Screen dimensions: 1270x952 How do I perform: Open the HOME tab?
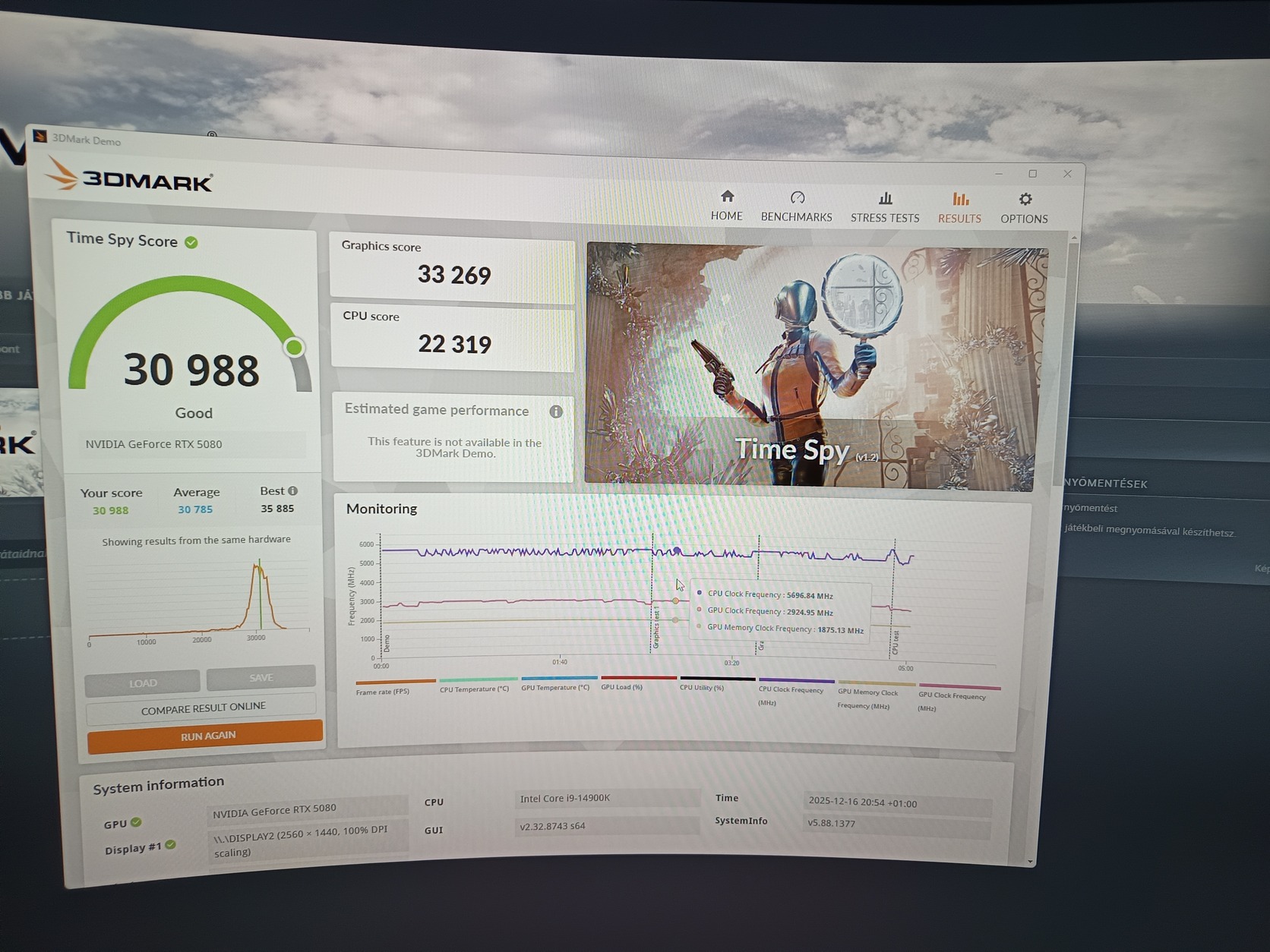tap(727, 206)
